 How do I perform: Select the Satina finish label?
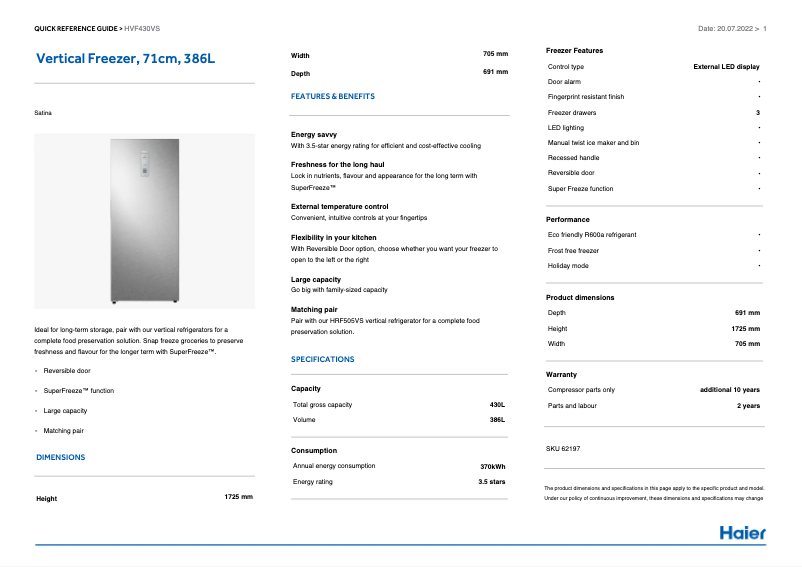click(43, 114)
